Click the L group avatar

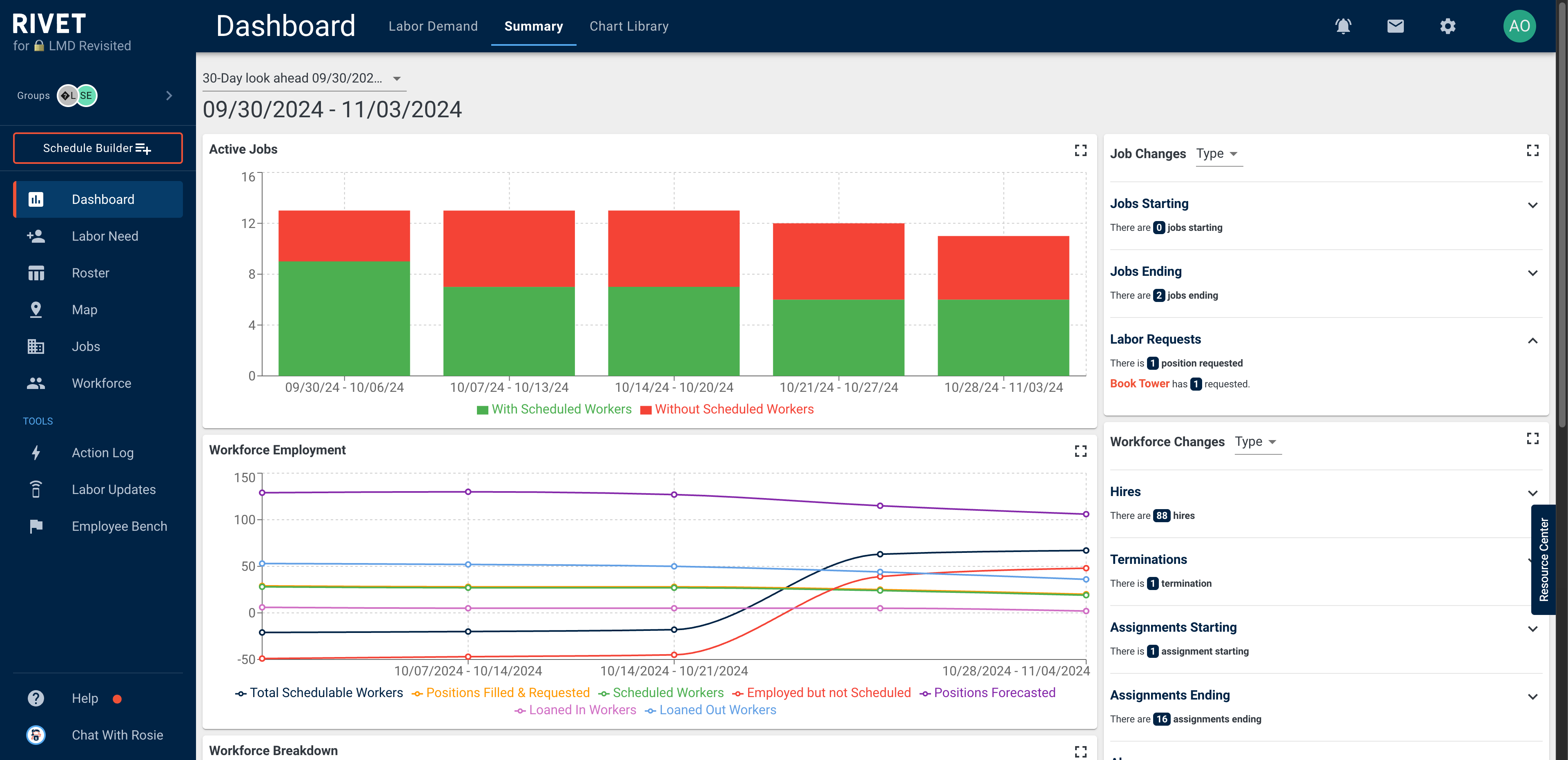67,96
